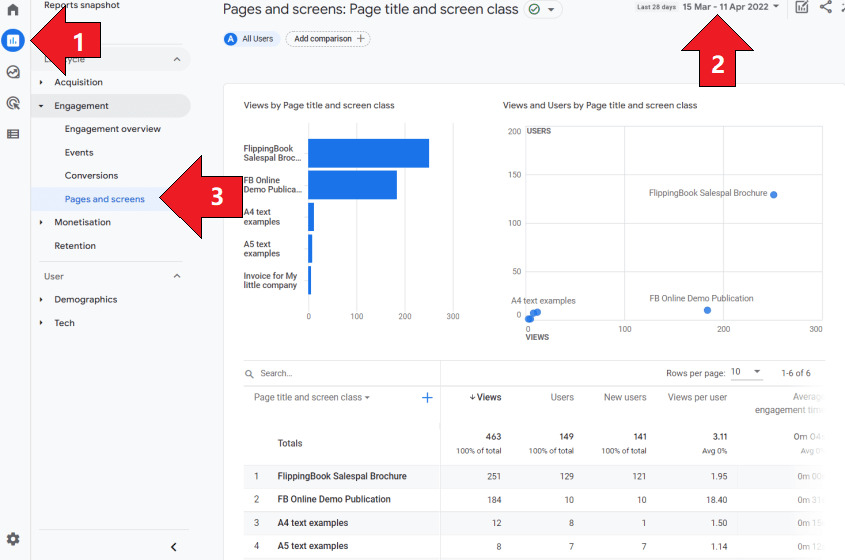Click the A4 text examples table row name

pos(313,523)
